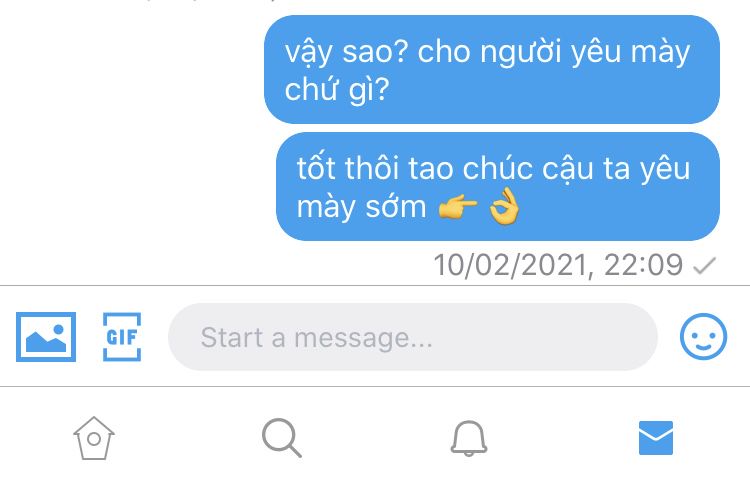This screenshot has width=750, height=487.
Task: Tap the words 'chứ gì?' in first message
Action: (337, 89)
